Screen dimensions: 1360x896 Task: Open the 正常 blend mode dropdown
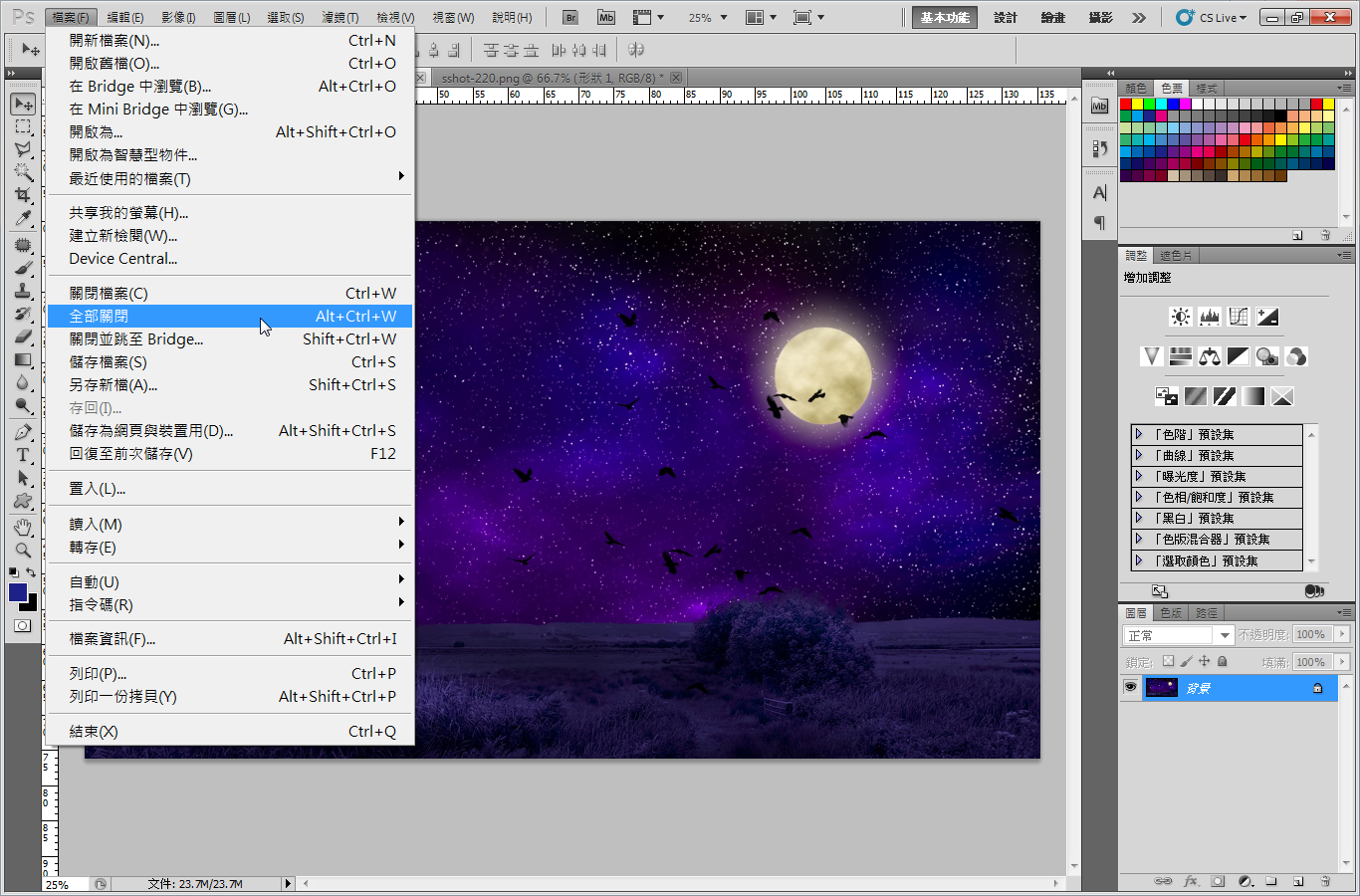(1178, 635)
